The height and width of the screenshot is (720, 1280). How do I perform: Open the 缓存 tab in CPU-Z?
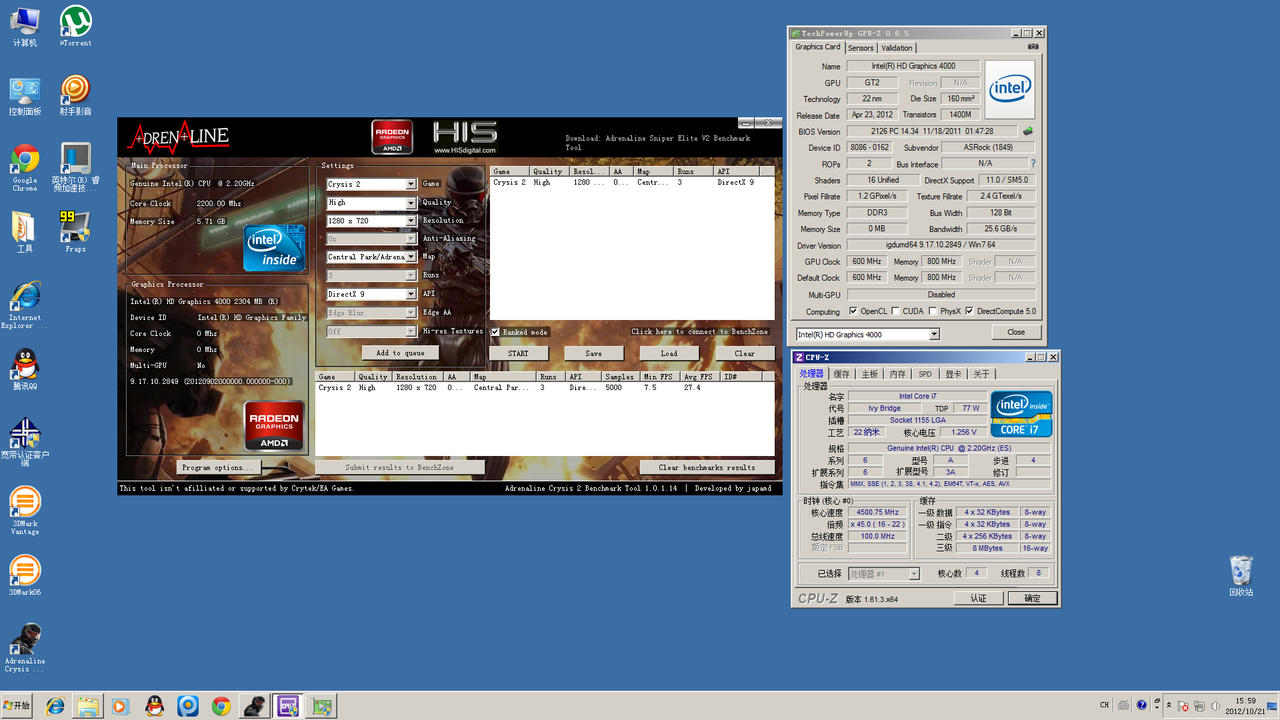point(841,374)
